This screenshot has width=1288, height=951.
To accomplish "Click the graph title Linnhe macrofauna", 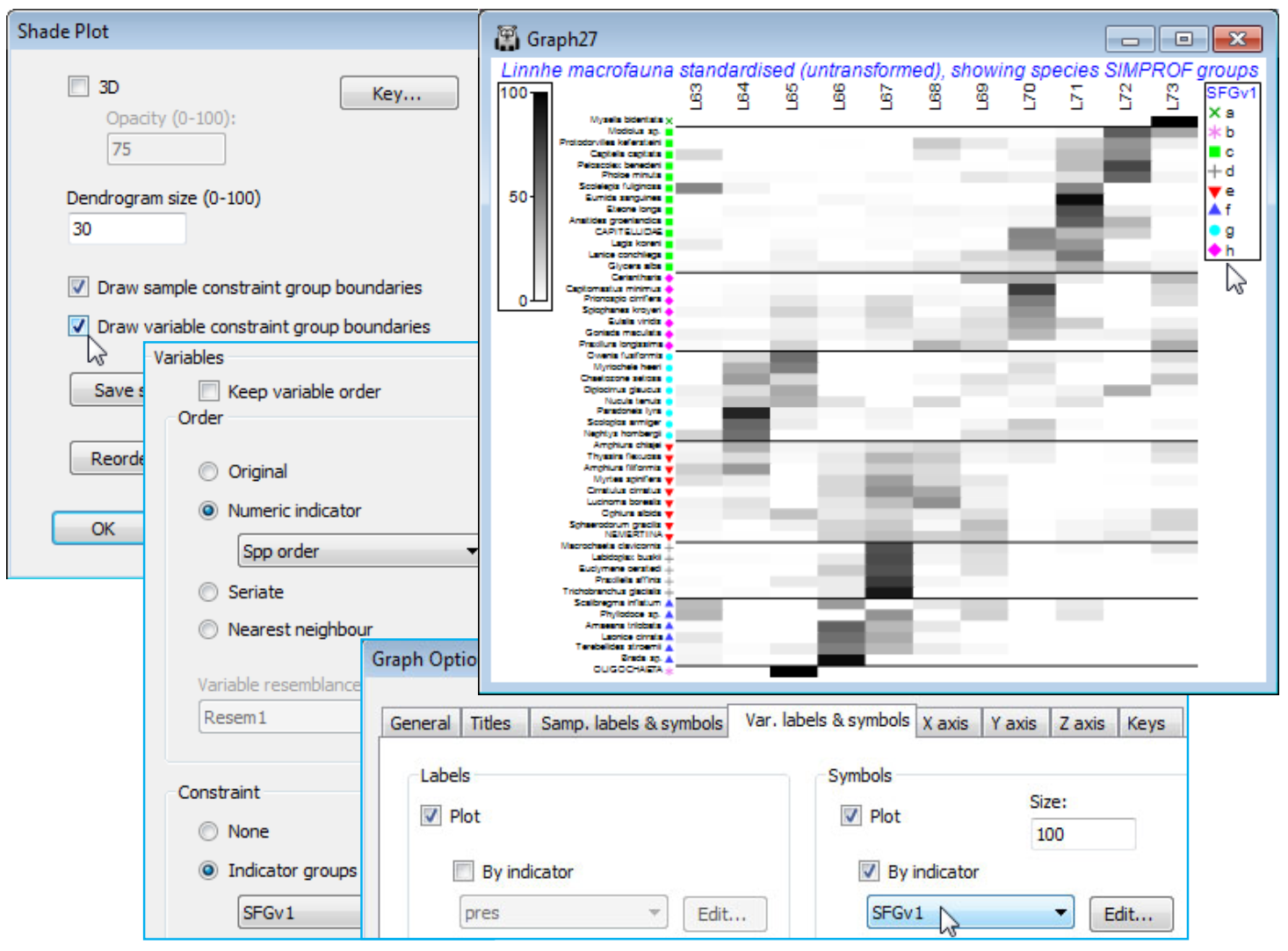I will (879, 69).
